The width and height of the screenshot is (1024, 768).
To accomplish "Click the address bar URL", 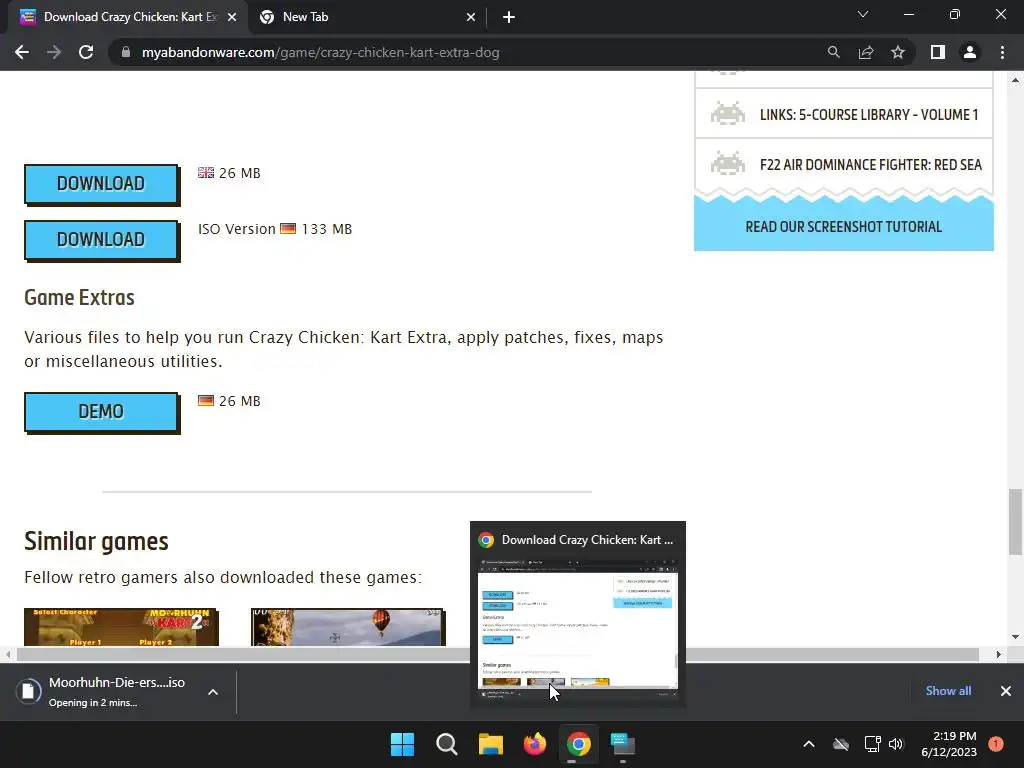I will (321, 52).
